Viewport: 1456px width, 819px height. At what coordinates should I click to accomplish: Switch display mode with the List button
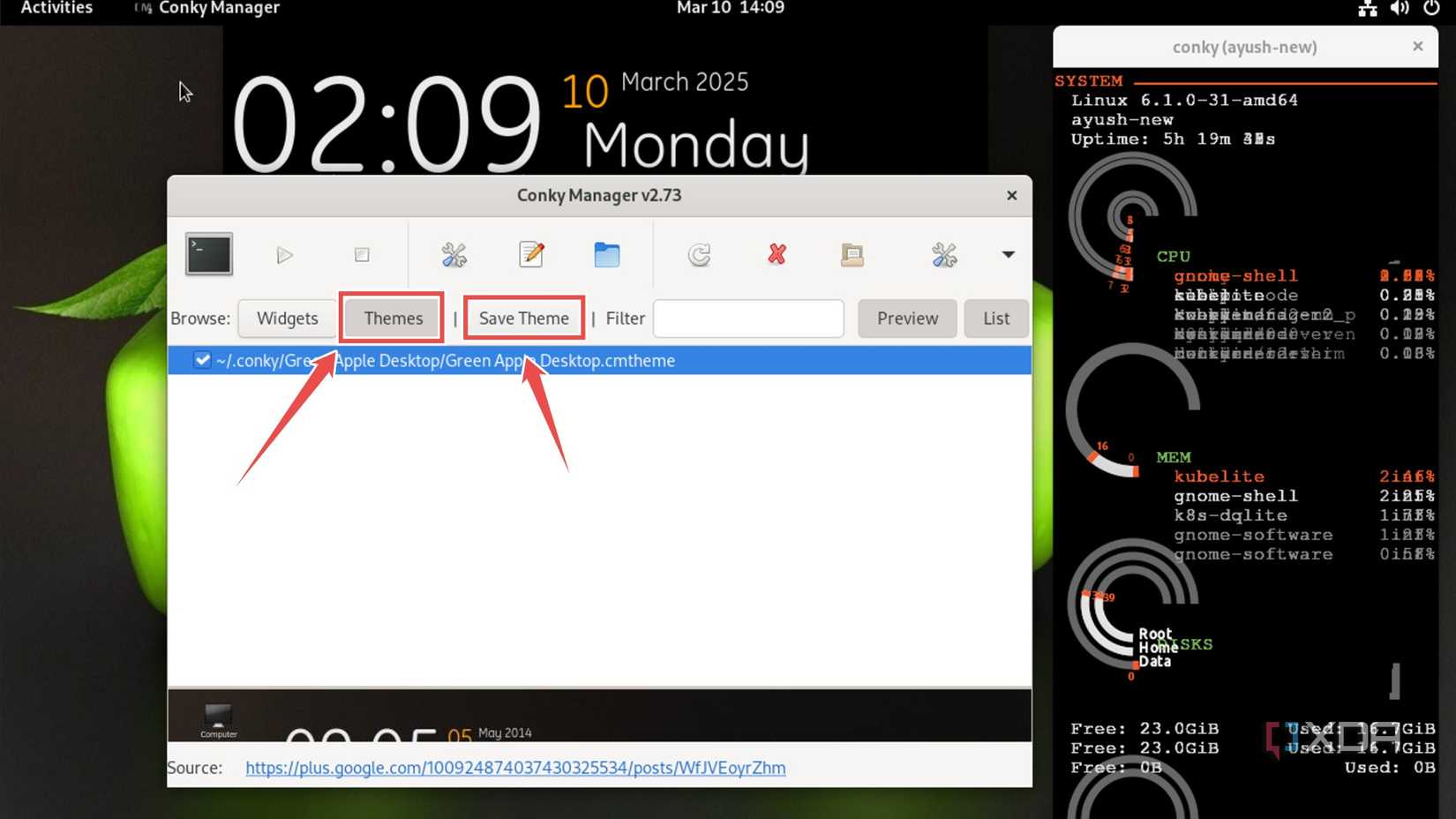(995, 319)
